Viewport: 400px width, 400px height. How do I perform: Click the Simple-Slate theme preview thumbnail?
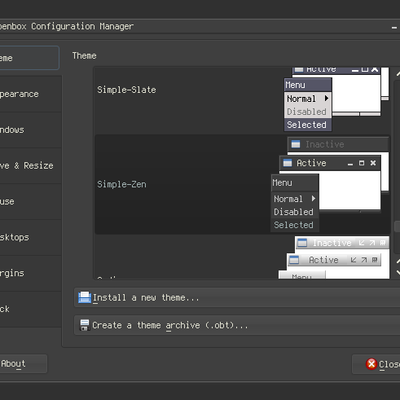pyautogui.click(x=336, y=99)
